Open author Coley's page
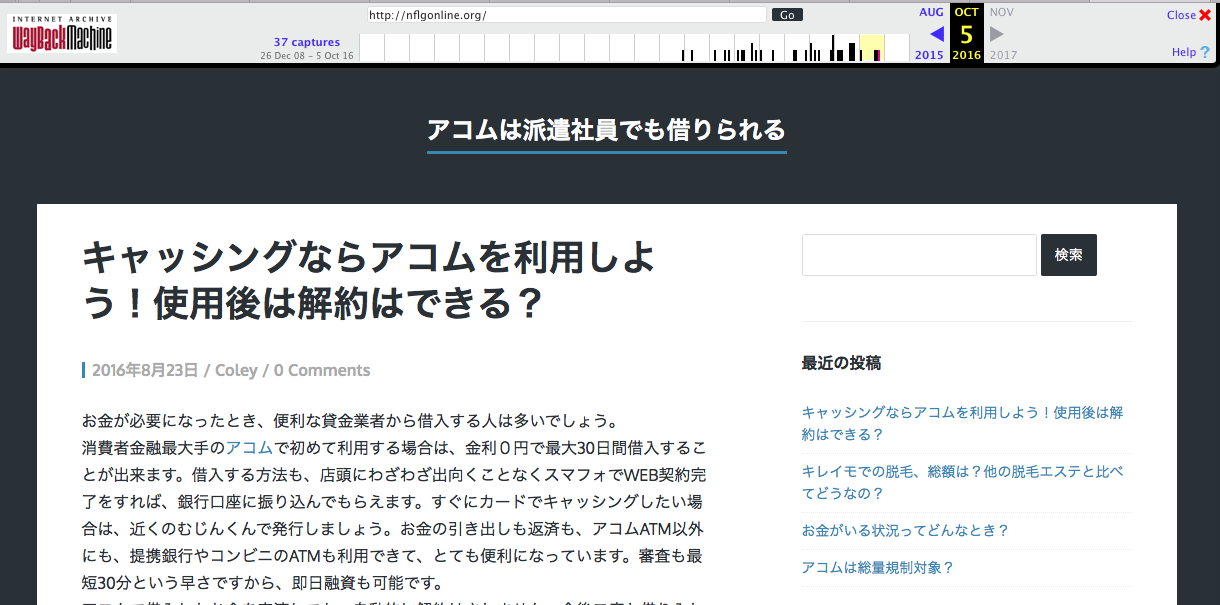The image size is (1220, 605). pos(236,370)
